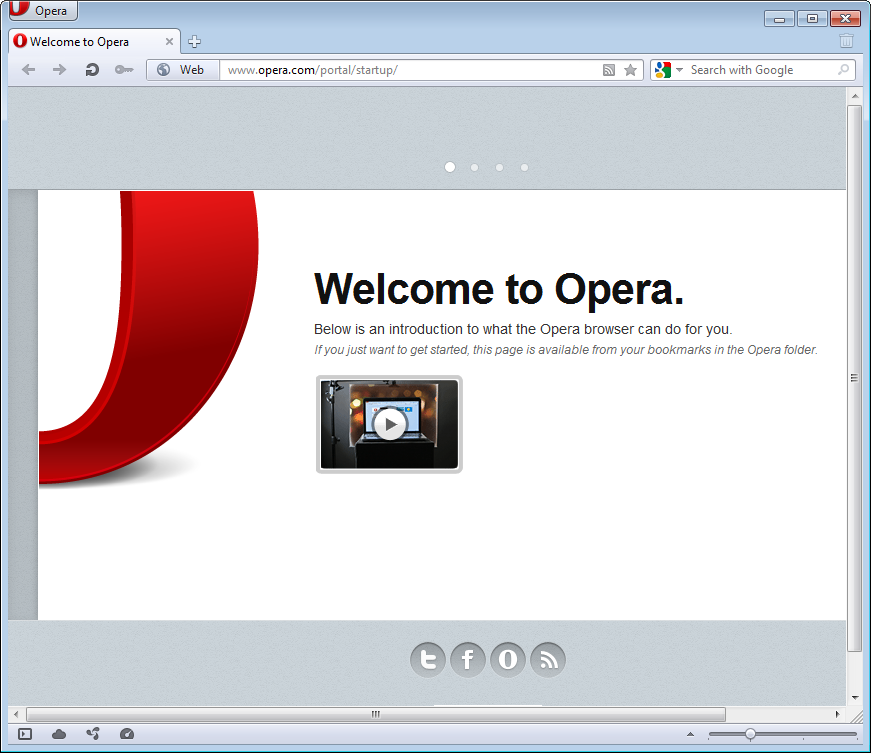
Task: Select the fourth slide indicator dot
Action: [524, 167]
